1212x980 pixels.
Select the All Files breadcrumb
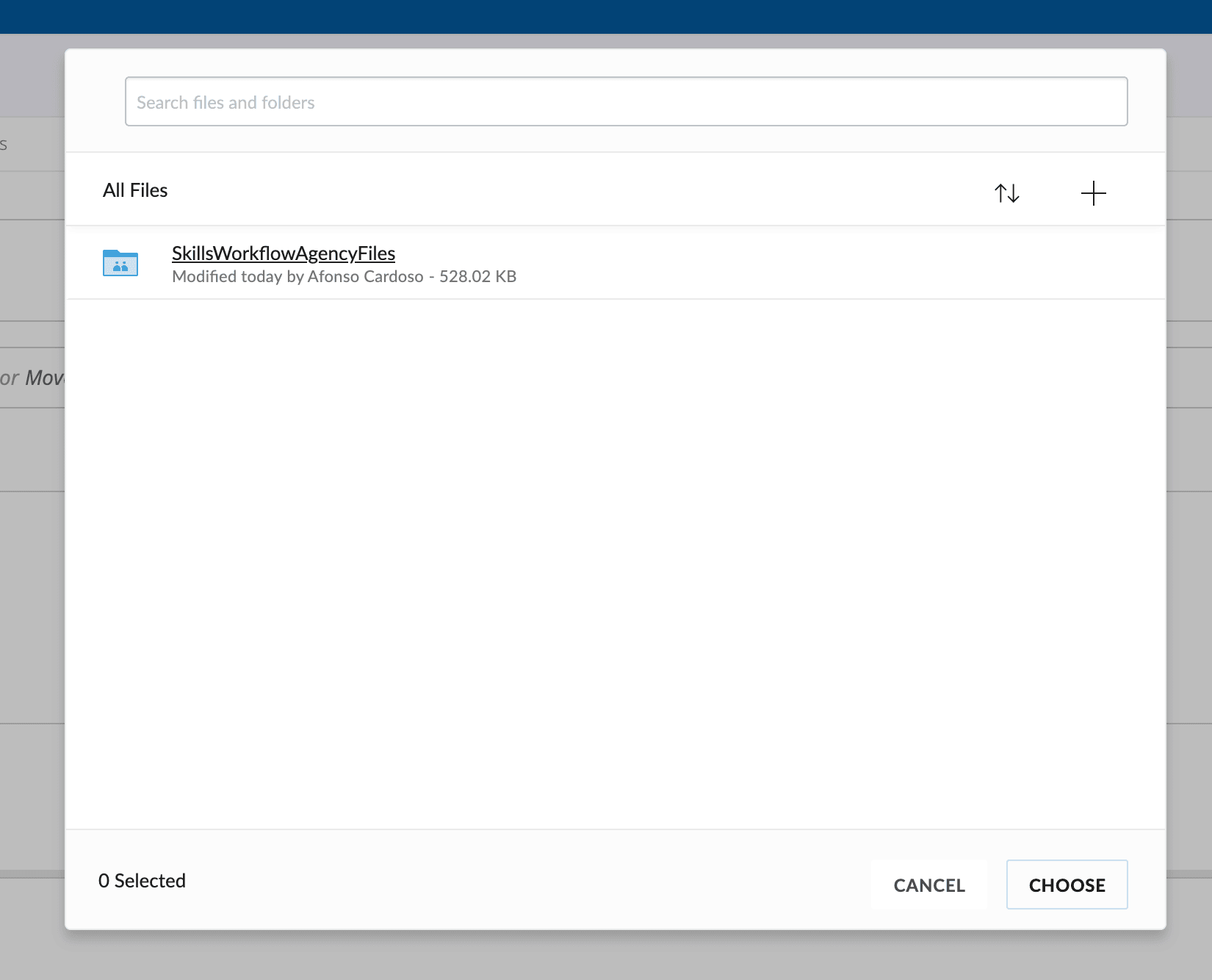pos(135,190)
